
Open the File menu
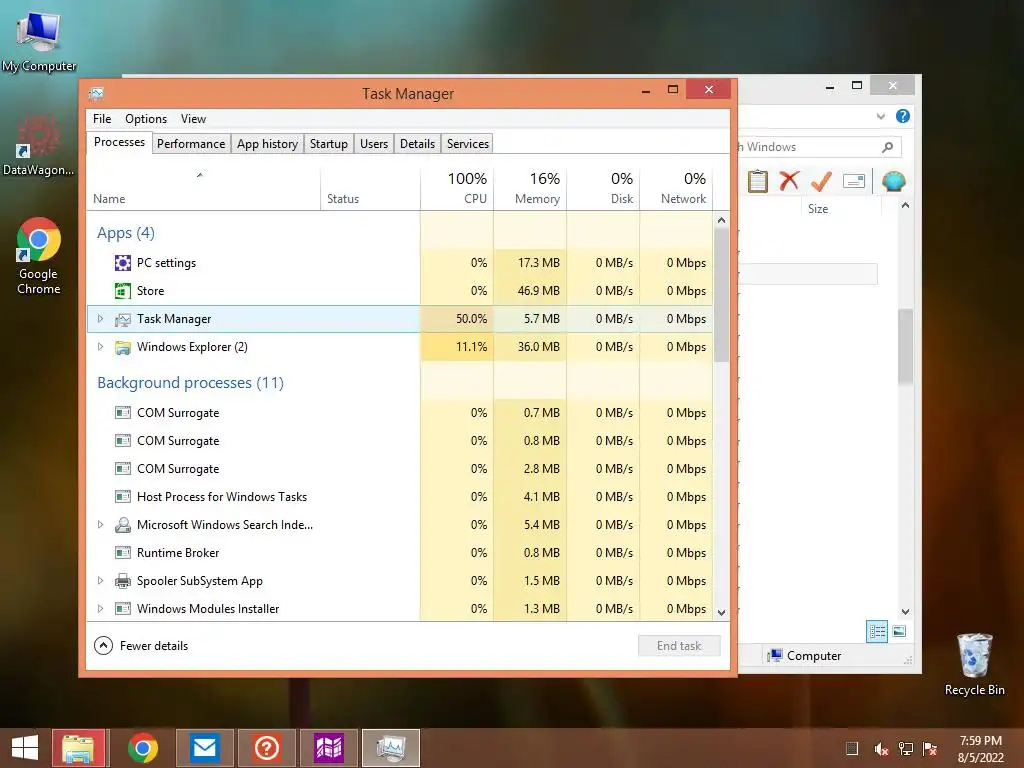(102, 119)
